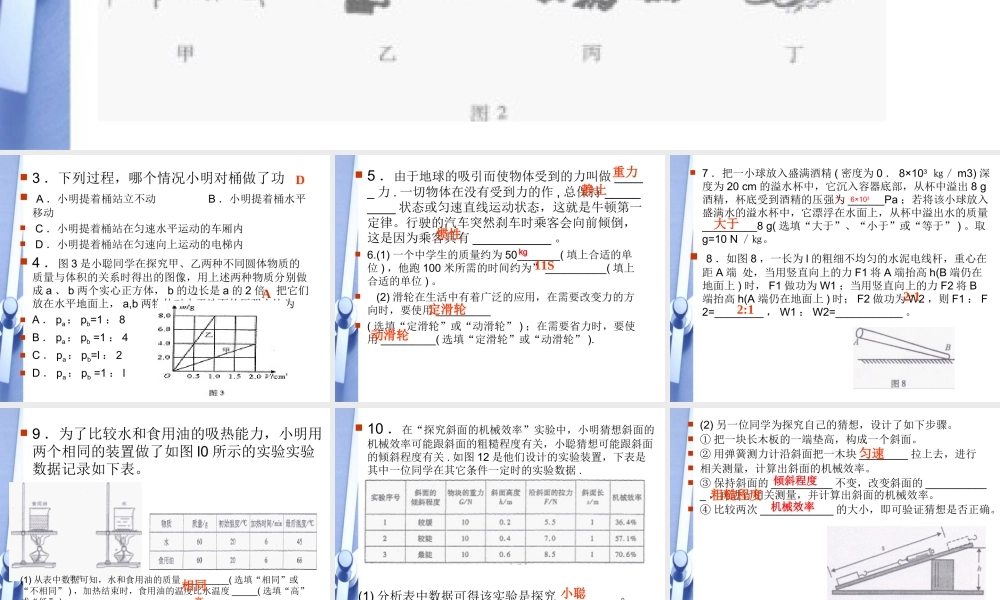The width and height of the screenshot is (1000, 600).
Task: Click the red answer 大于 in question 7
Action: click(726, 224)
